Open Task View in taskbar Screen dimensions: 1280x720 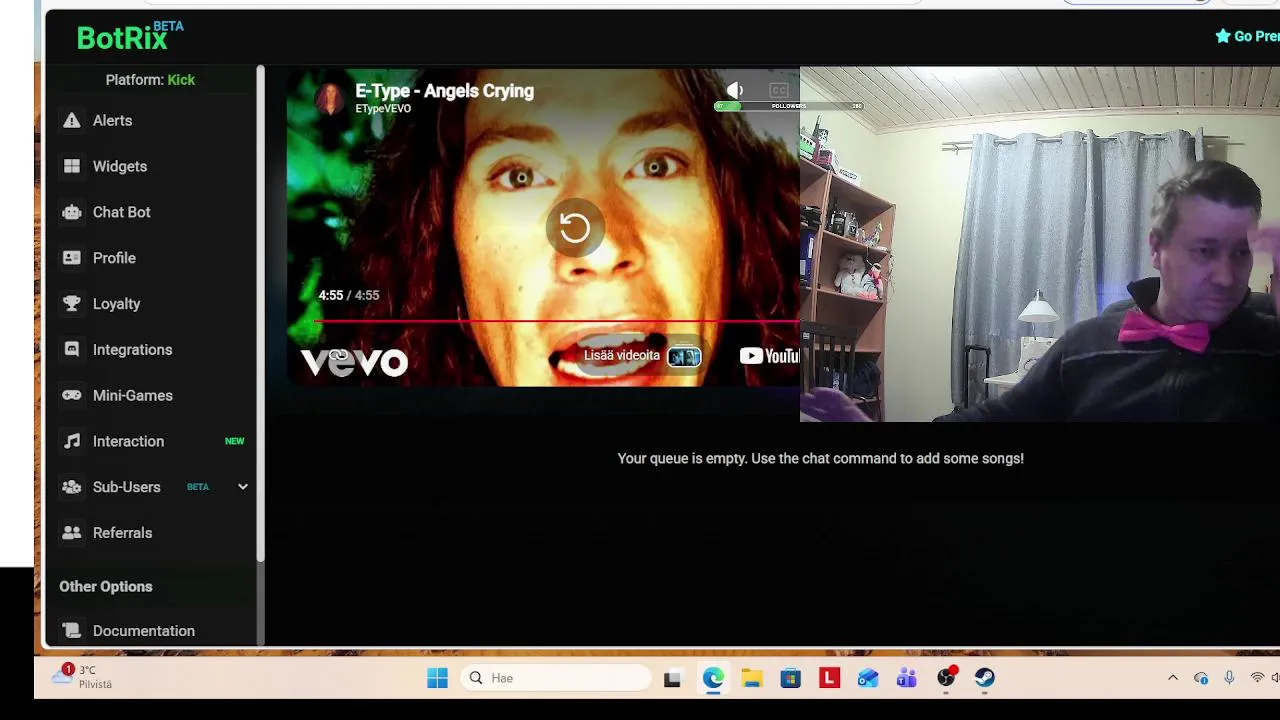672,678
